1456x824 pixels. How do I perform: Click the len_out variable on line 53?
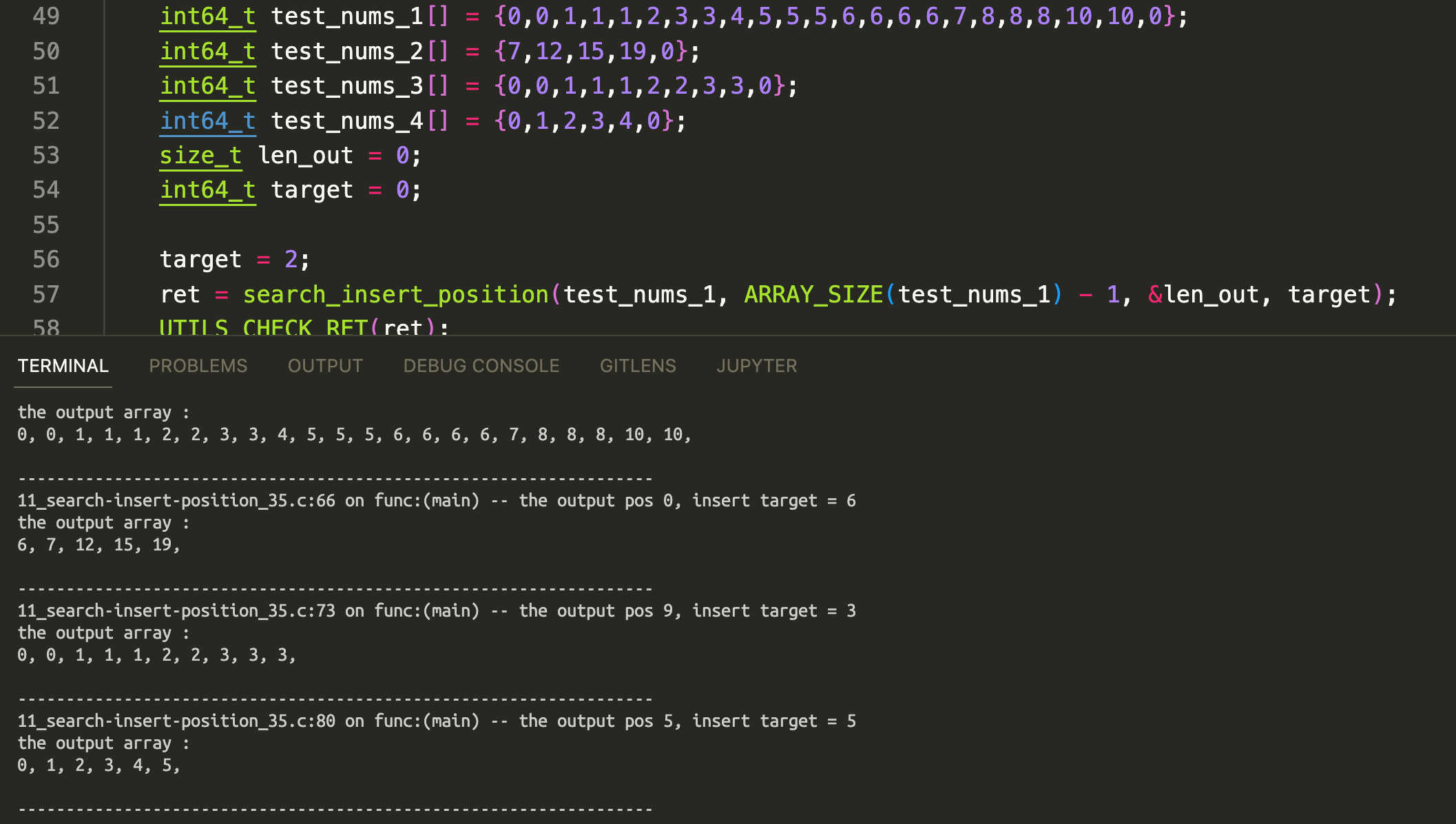point(306,155)
